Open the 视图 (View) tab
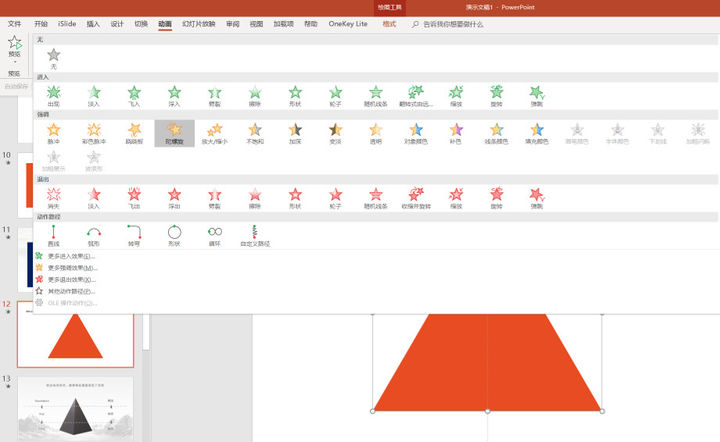The image size is (720, 442). click(x=256, y=24)
